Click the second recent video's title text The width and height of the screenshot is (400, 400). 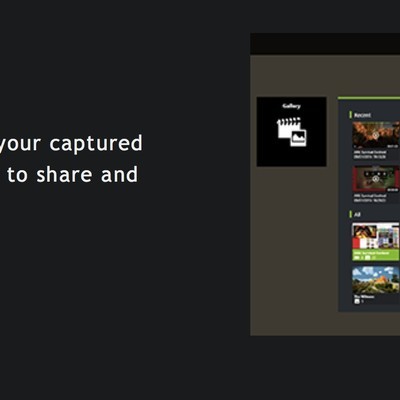click(x=370, y=198)
